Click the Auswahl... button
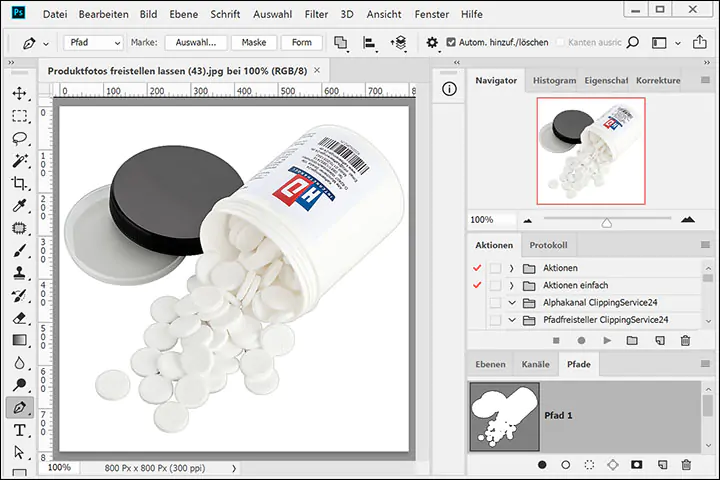This screenshot has height=480, width=720. [x=196, y=42]
